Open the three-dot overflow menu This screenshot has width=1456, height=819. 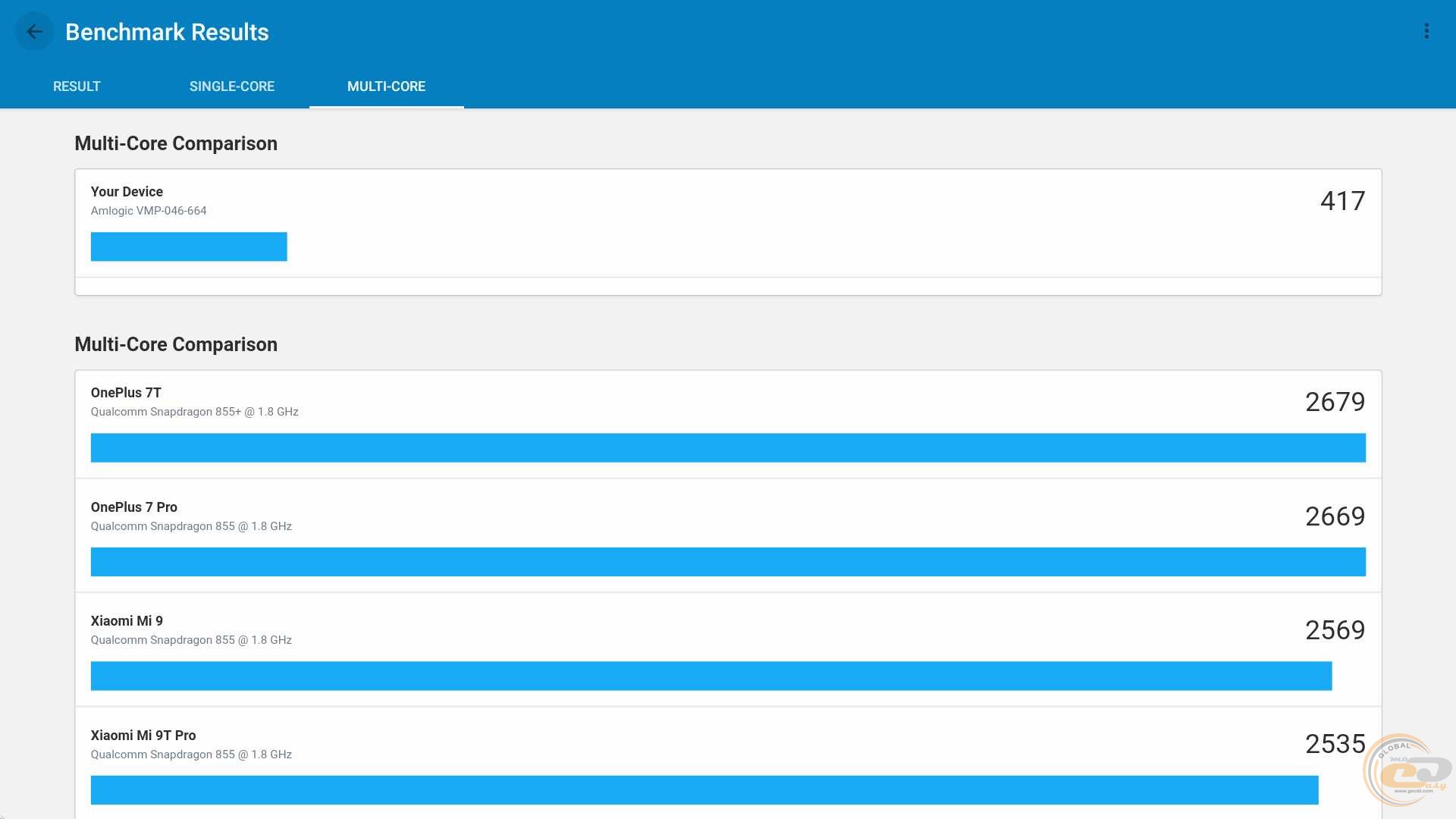[x=1426, y=31]
